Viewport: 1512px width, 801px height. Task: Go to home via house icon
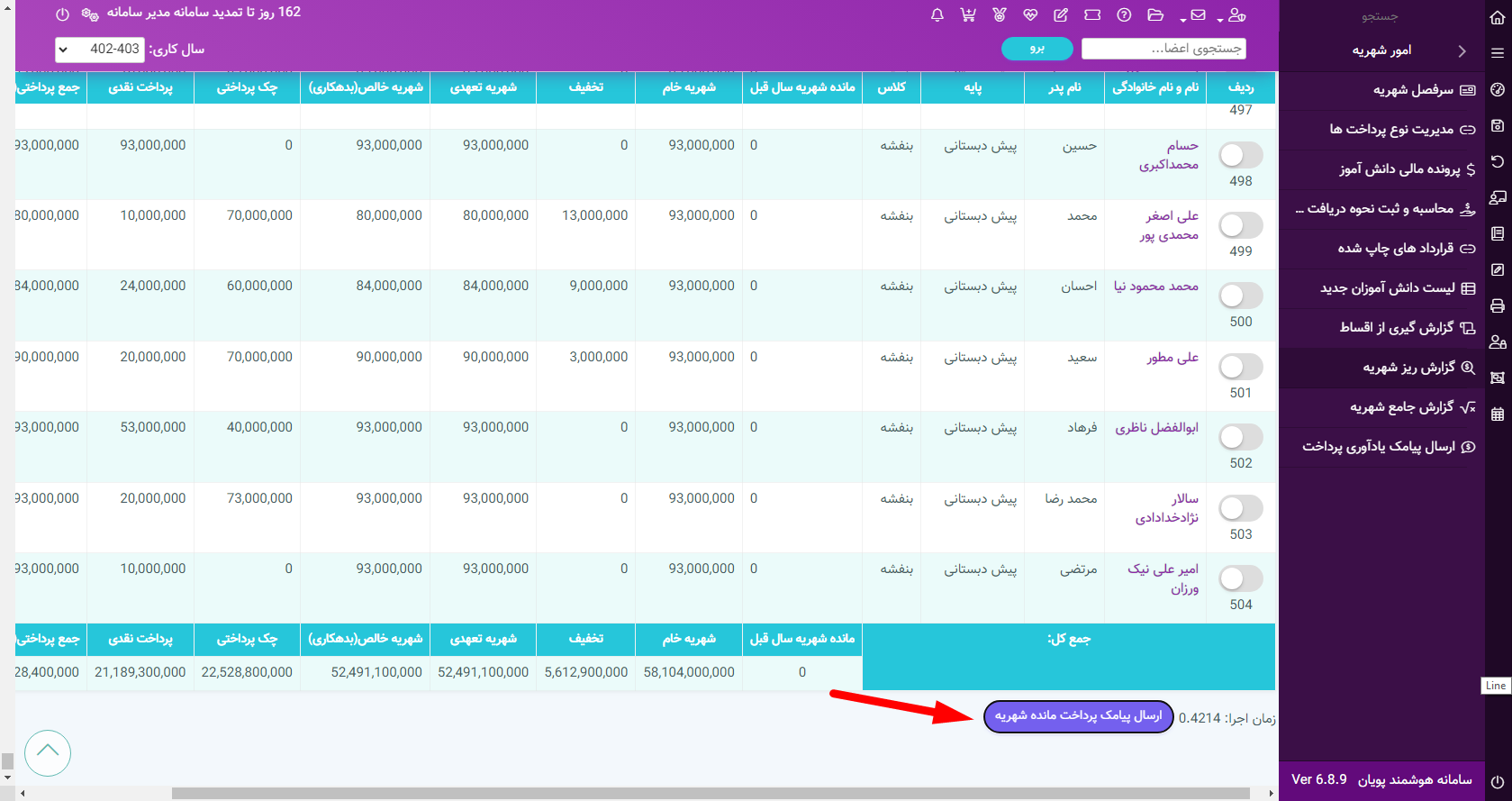(x=1498, y=16)
